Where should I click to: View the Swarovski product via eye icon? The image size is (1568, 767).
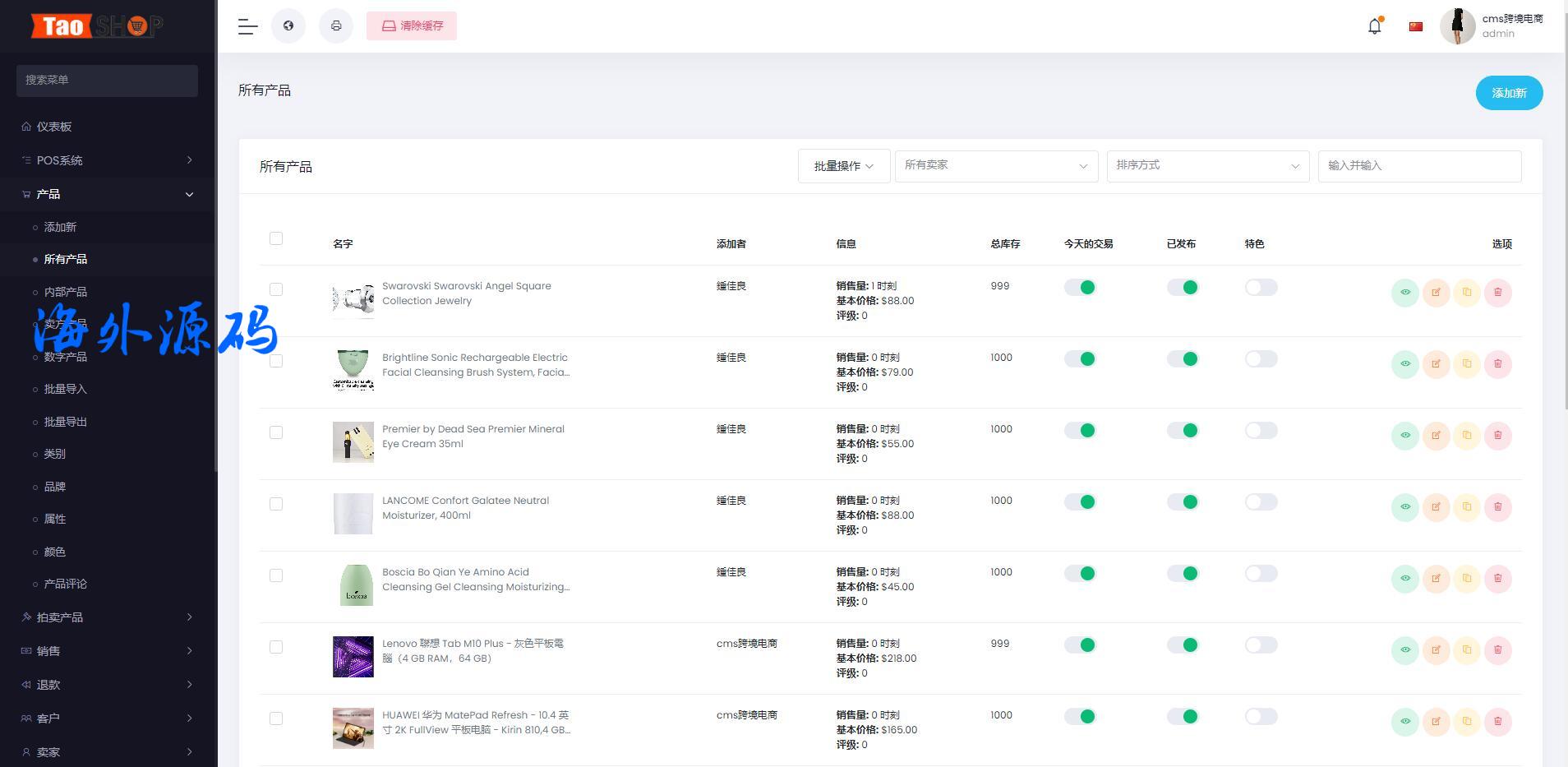[x=1404, y=293]
